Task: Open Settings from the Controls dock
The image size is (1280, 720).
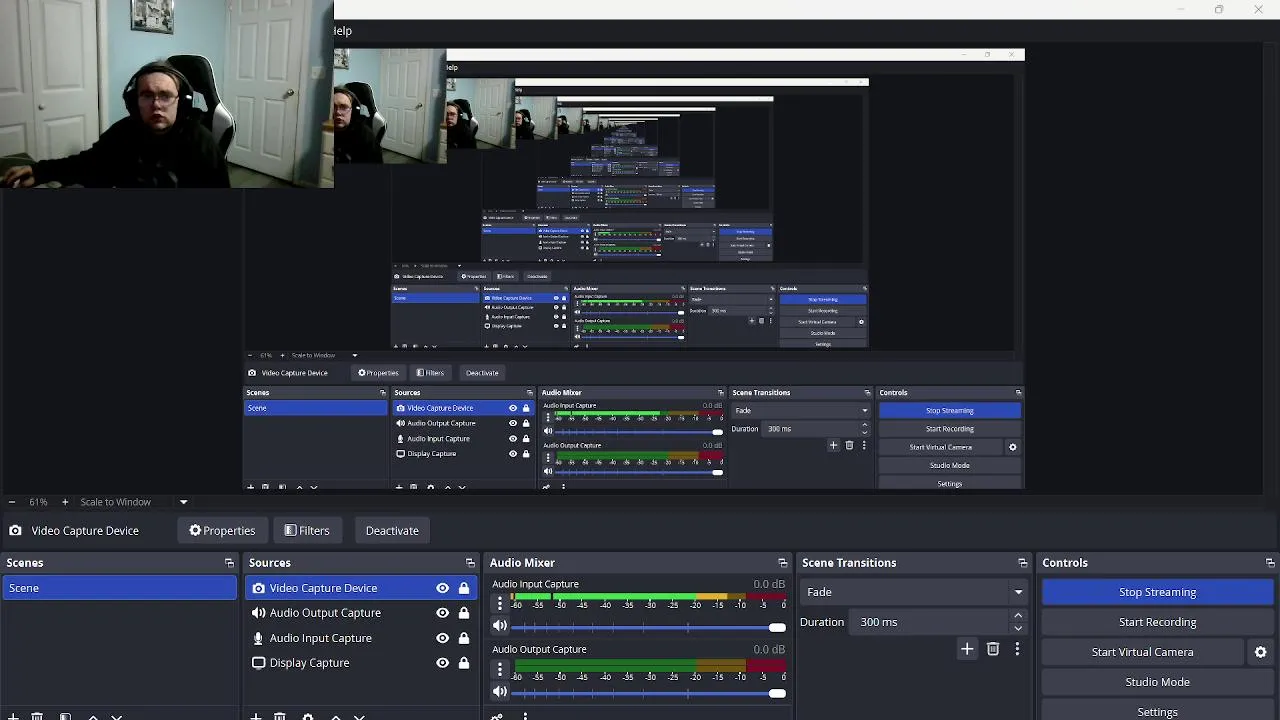Action: (1157, 711)
